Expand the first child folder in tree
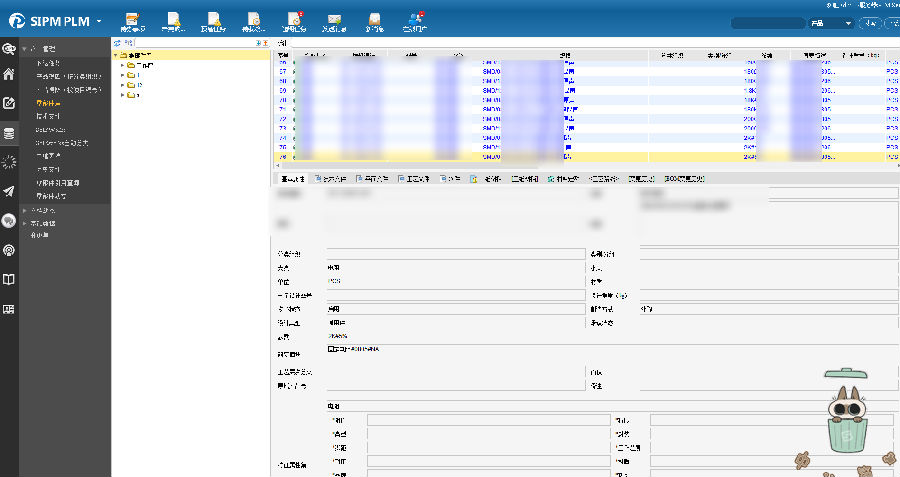 coord(122,65)
